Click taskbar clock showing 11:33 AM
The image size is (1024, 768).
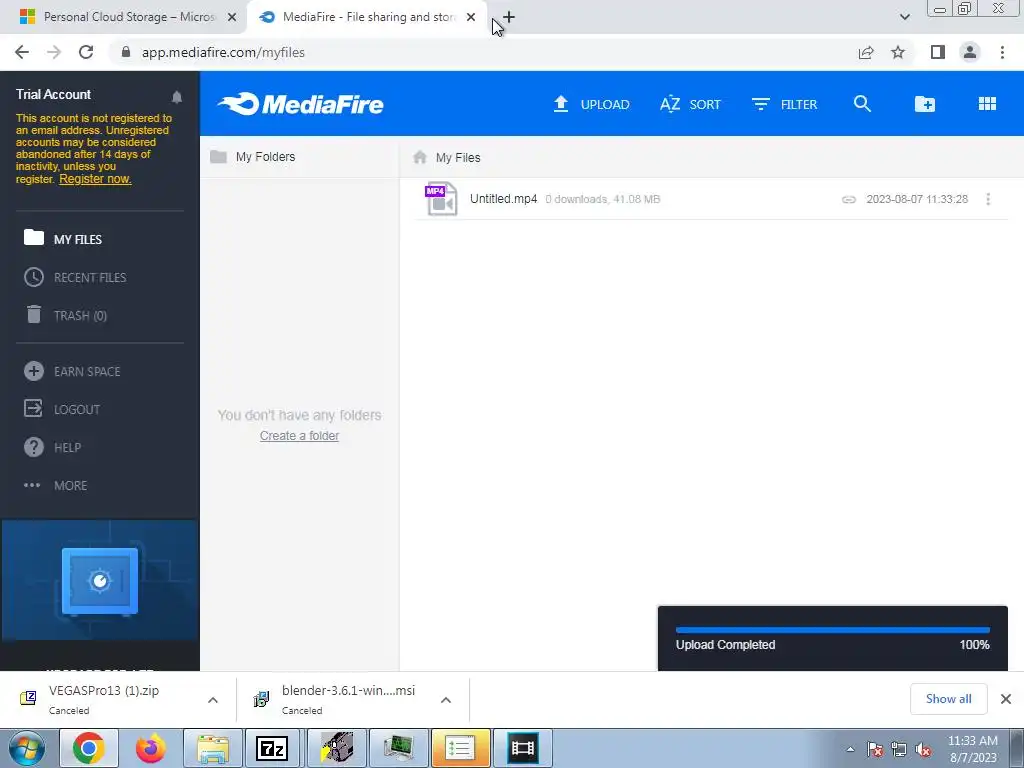coord(972,749)
